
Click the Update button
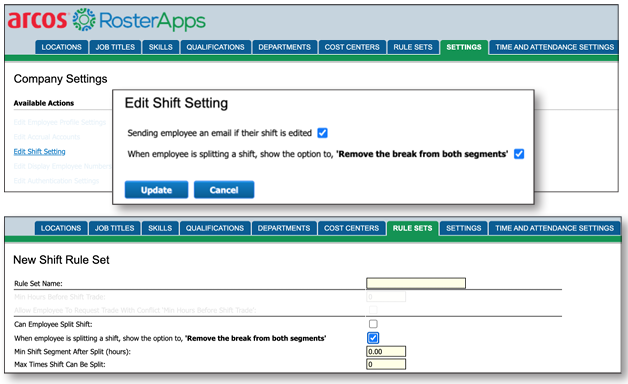tap(156, 190)
